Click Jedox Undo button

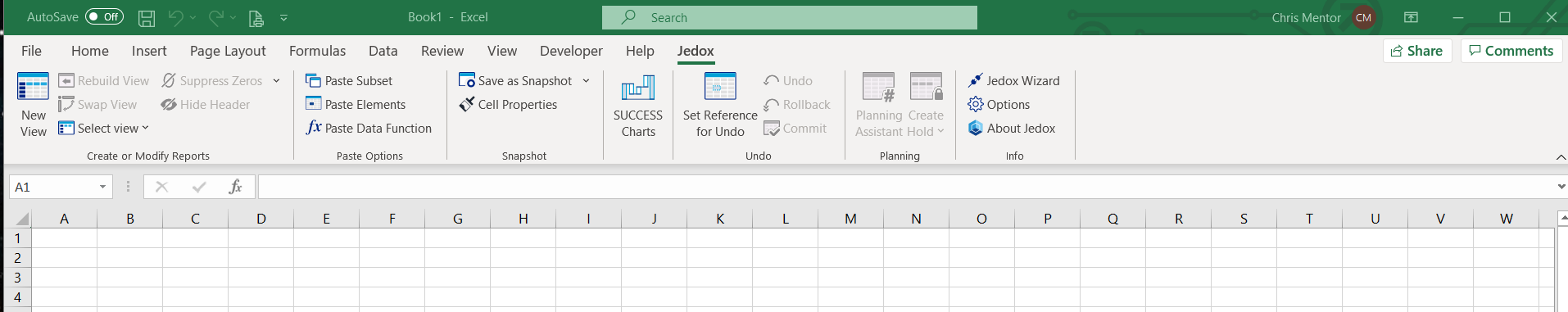[x=788, y=80]
